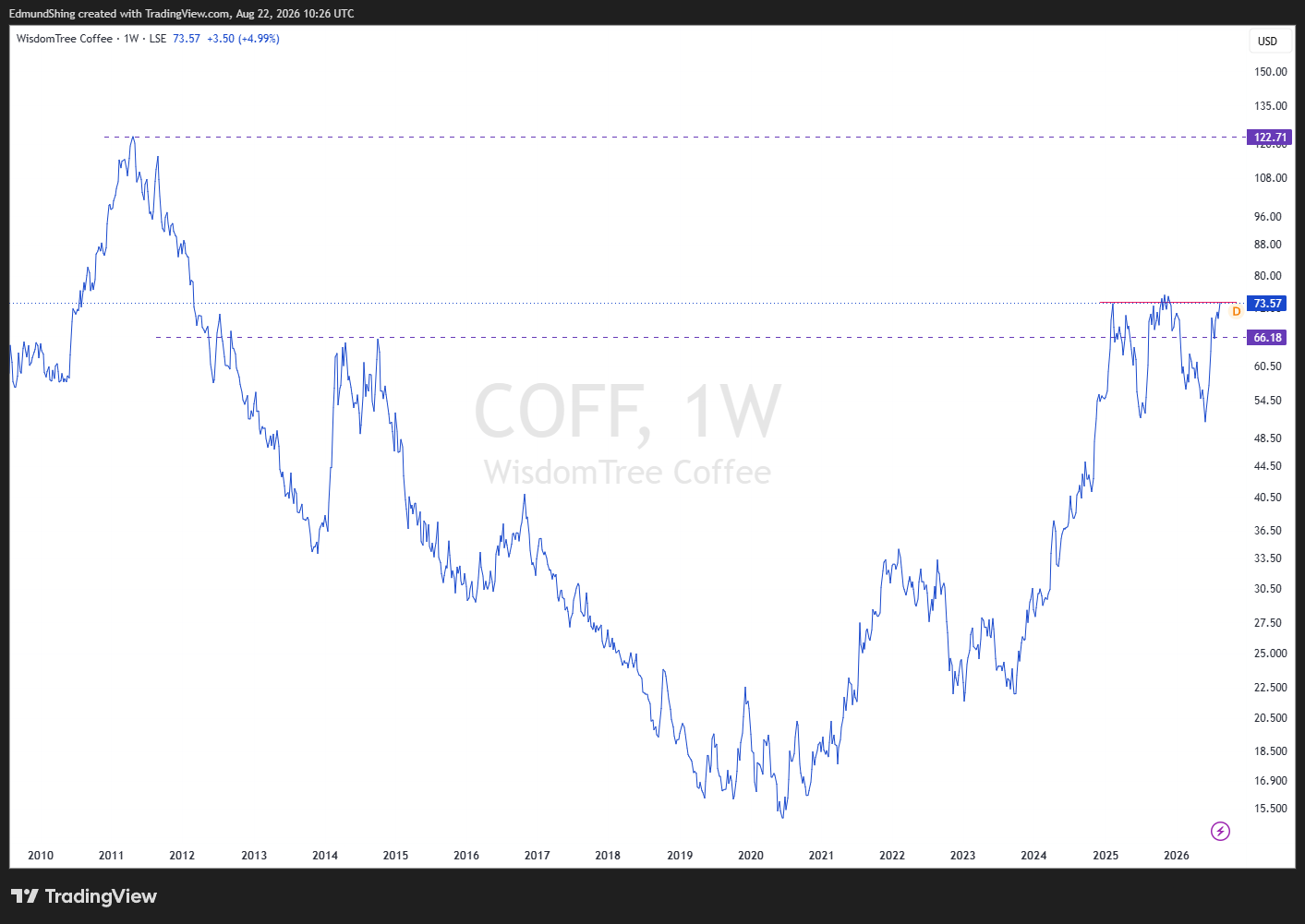Select 2013 on the time axis

pyautogui.click(x=254, y=856)
